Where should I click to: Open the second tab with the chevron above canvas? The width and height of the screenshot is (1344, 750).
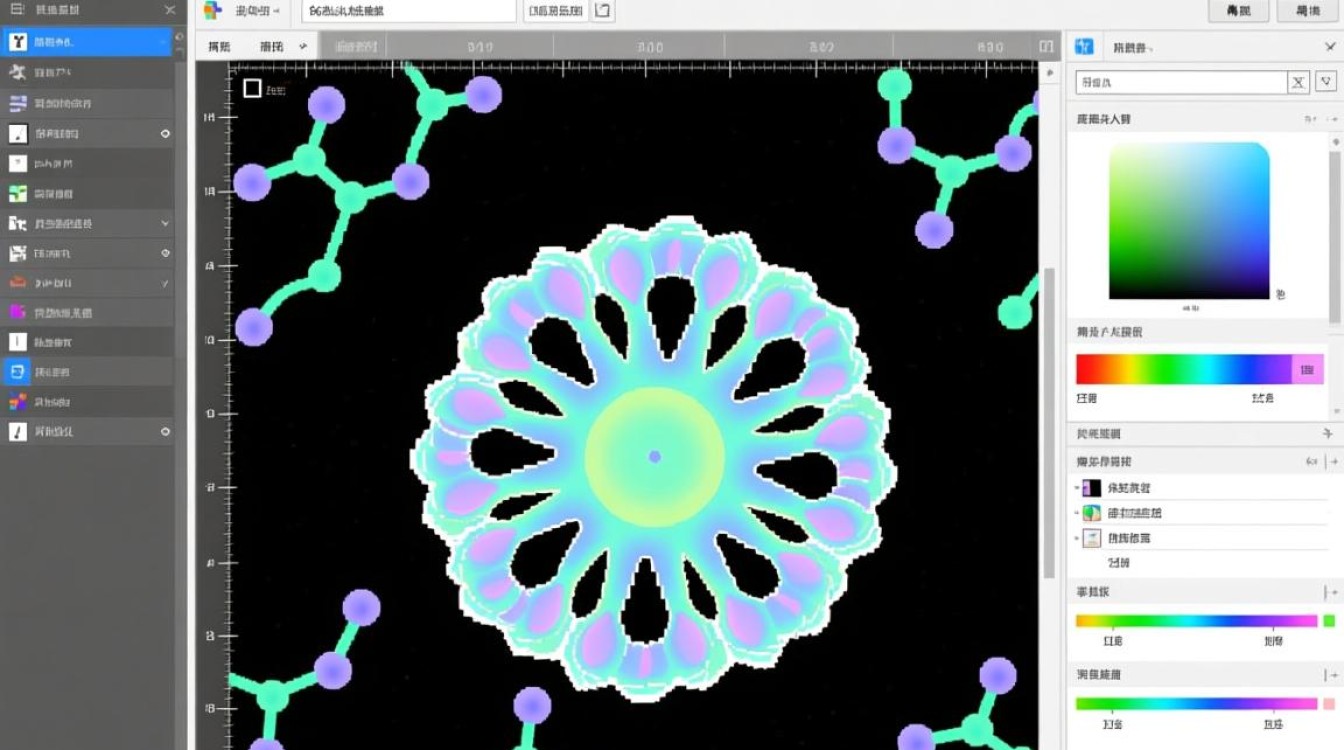282,46
